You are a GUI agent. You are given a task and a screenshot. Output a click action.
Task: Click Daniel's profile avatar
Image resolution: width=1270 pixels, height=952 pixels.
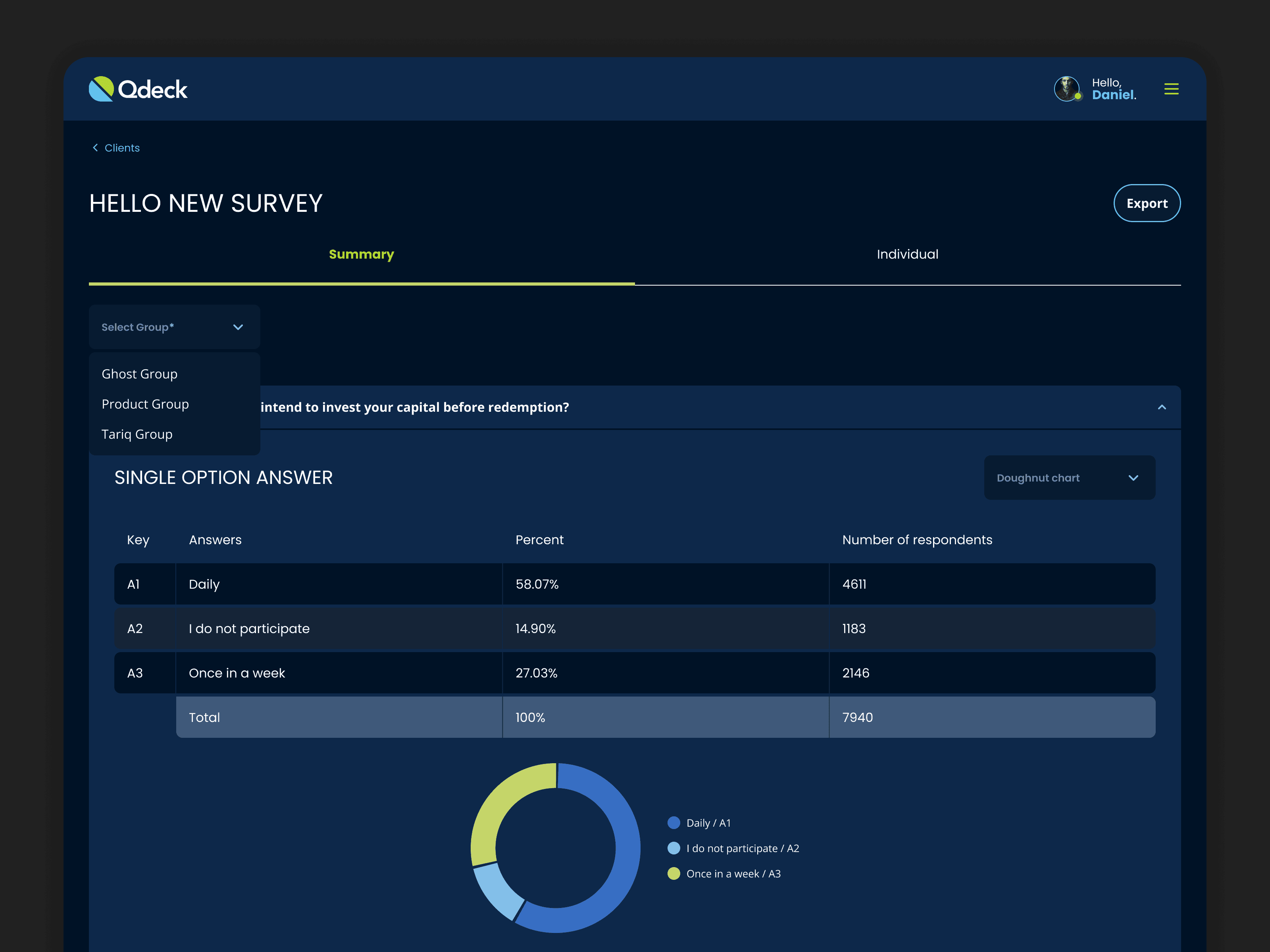[x=1067, y=89]
